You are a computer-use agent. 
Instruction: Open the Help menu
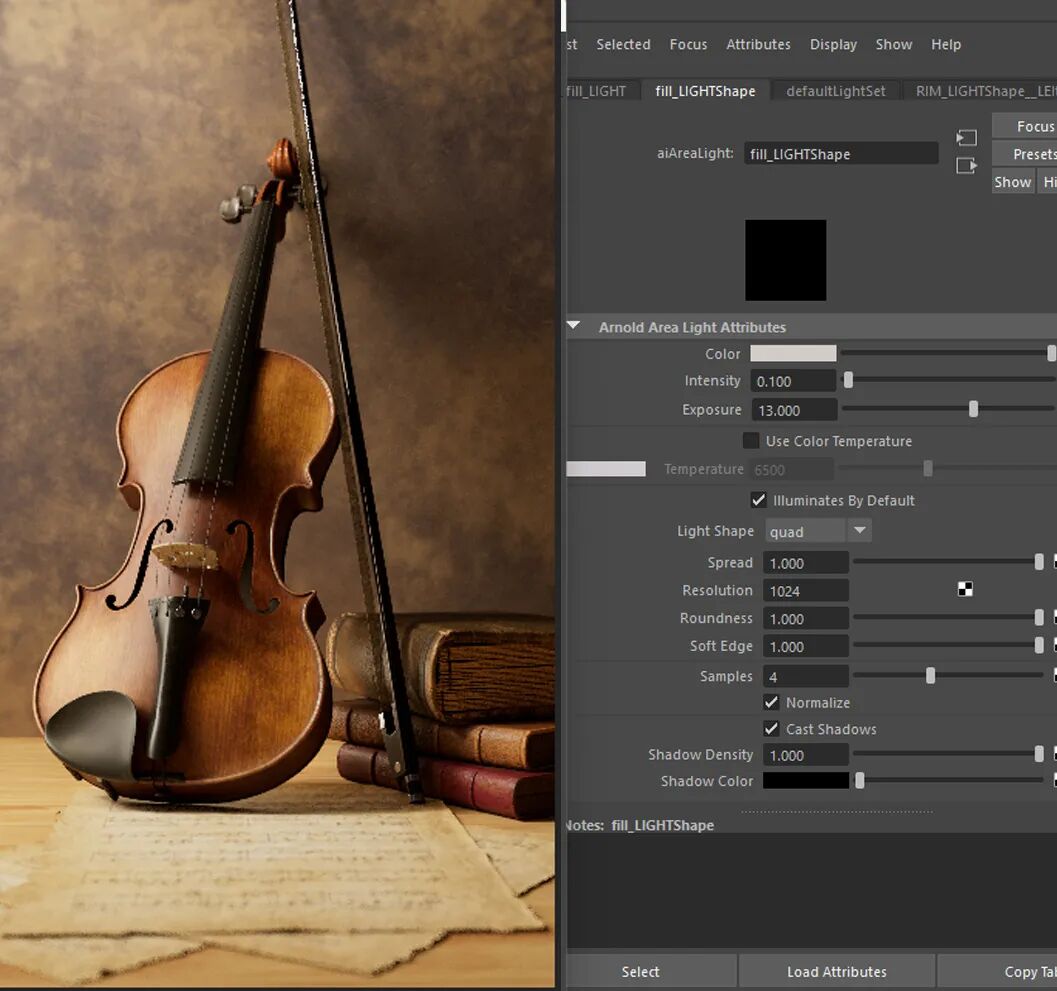pyautogui.click(x=945, y=44)
